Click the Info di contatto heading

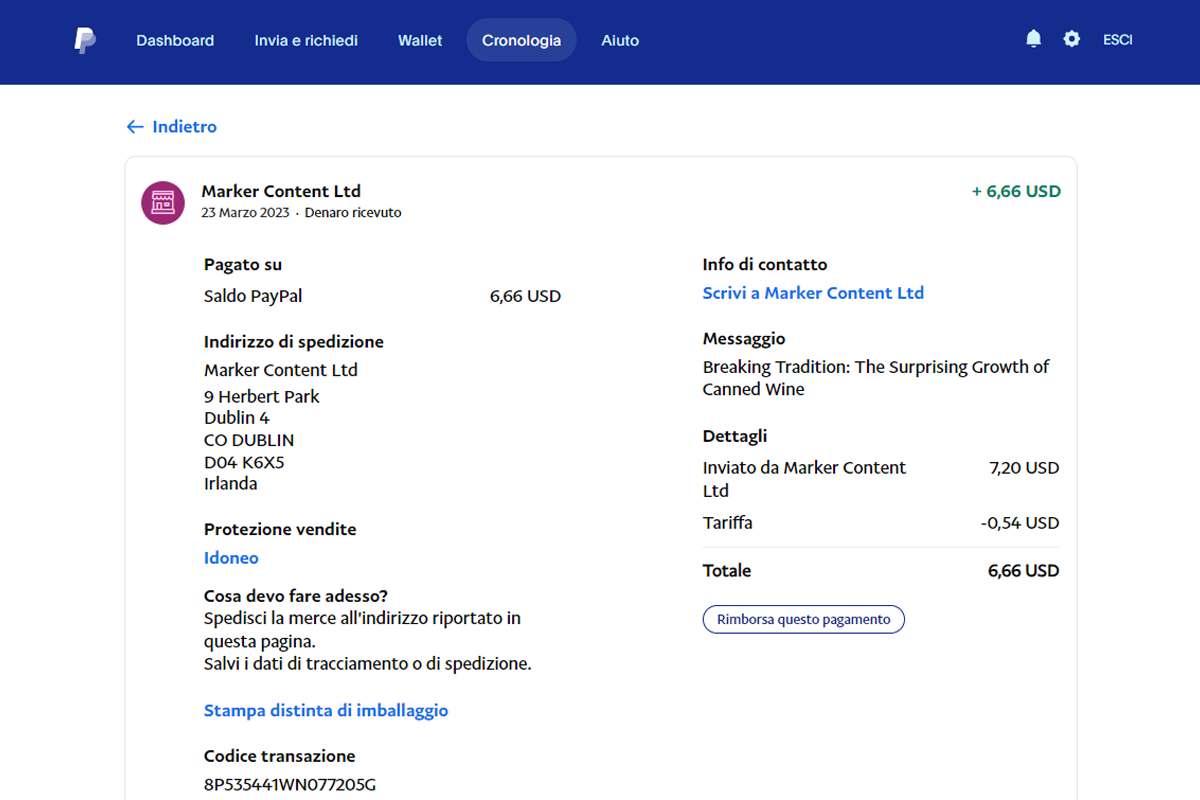point(765,265)
